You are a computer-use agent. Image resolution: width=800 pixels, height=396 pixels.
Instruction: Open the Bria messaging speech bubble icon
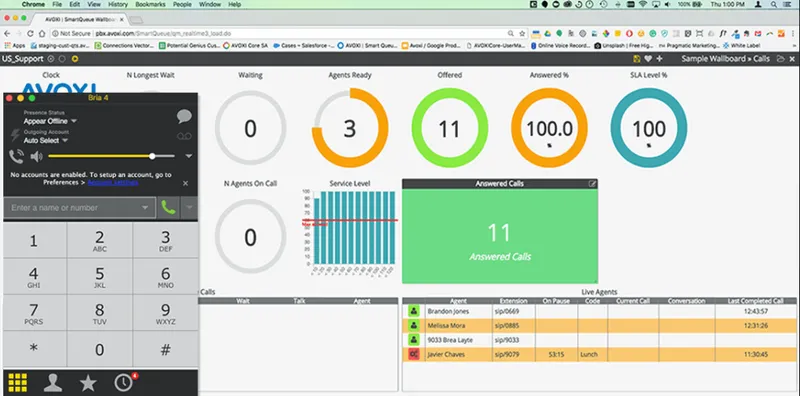click(x=184, y=116)
